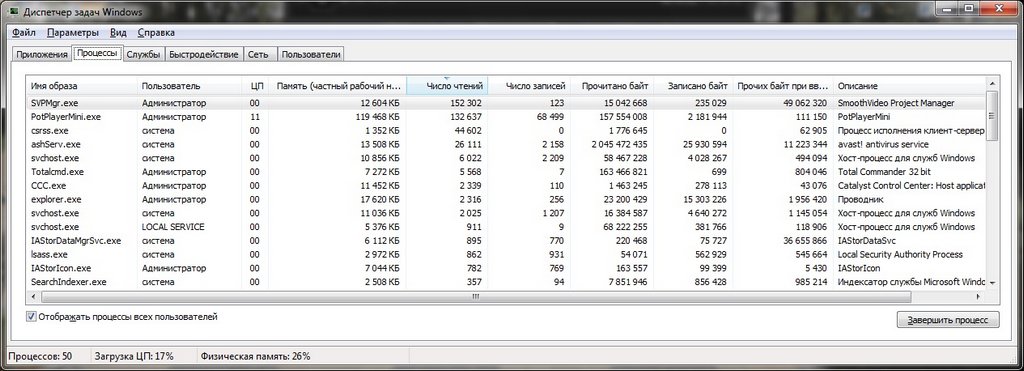1024x371 pixels.
Task: Click the vertical scrollbar down arrow
Action: pyautogui.click(x=992, y=282)
